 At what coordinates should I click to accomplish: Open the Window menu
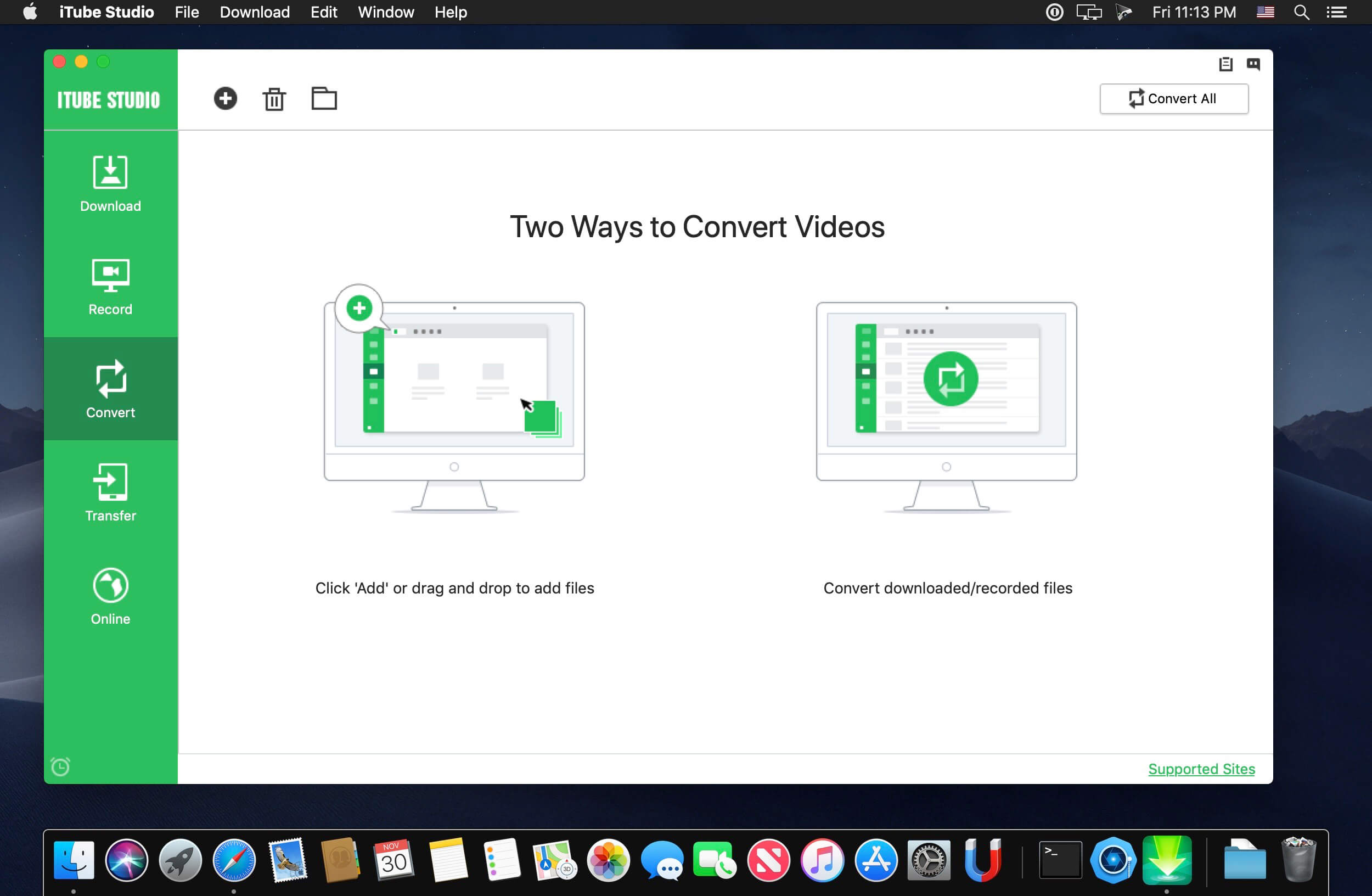[x=385, y=12]
